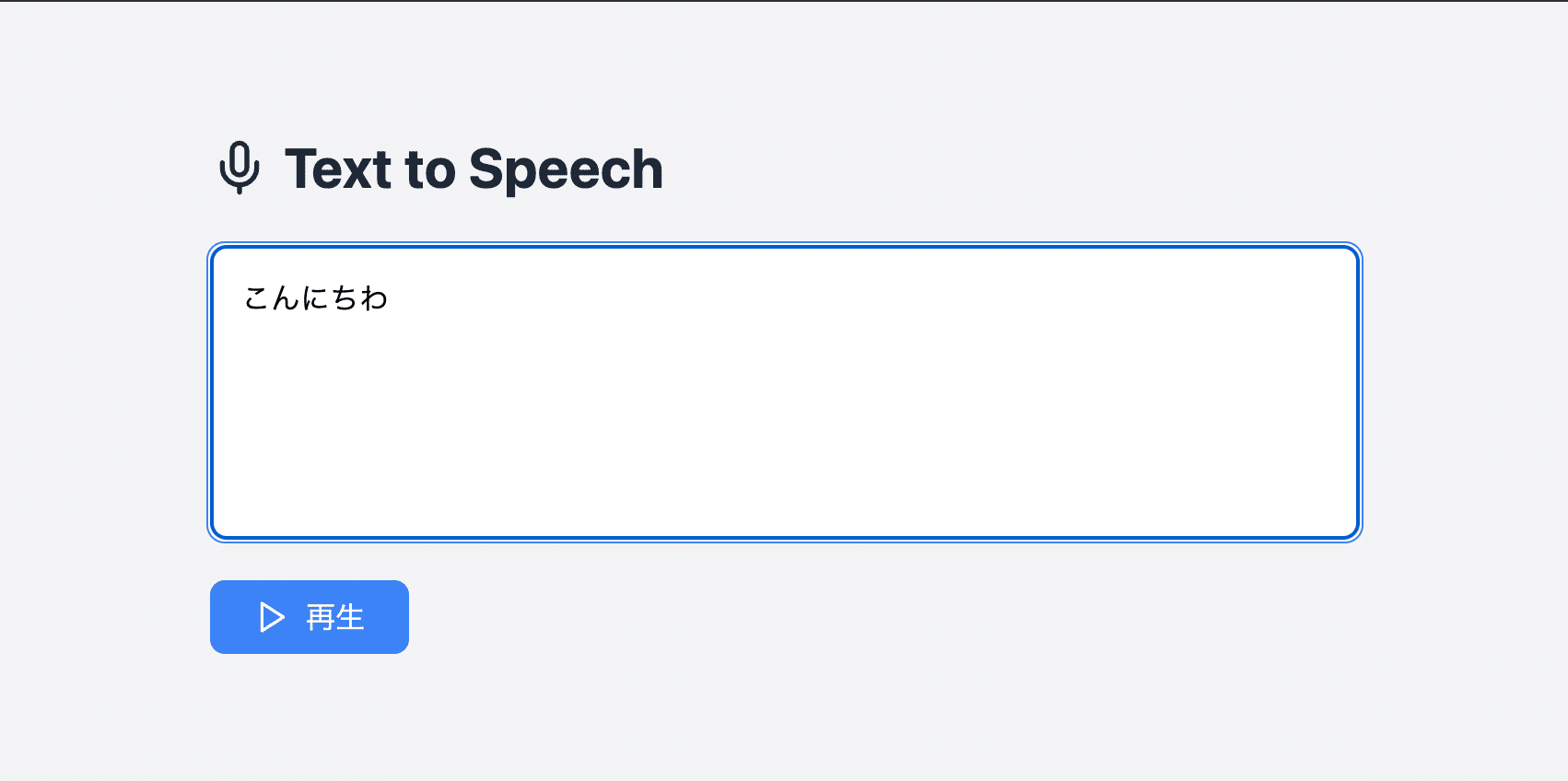Click the ち character in the textarea
This screenshot has height=781, width=1568.
pyautogui.click(x=345, y=298)
